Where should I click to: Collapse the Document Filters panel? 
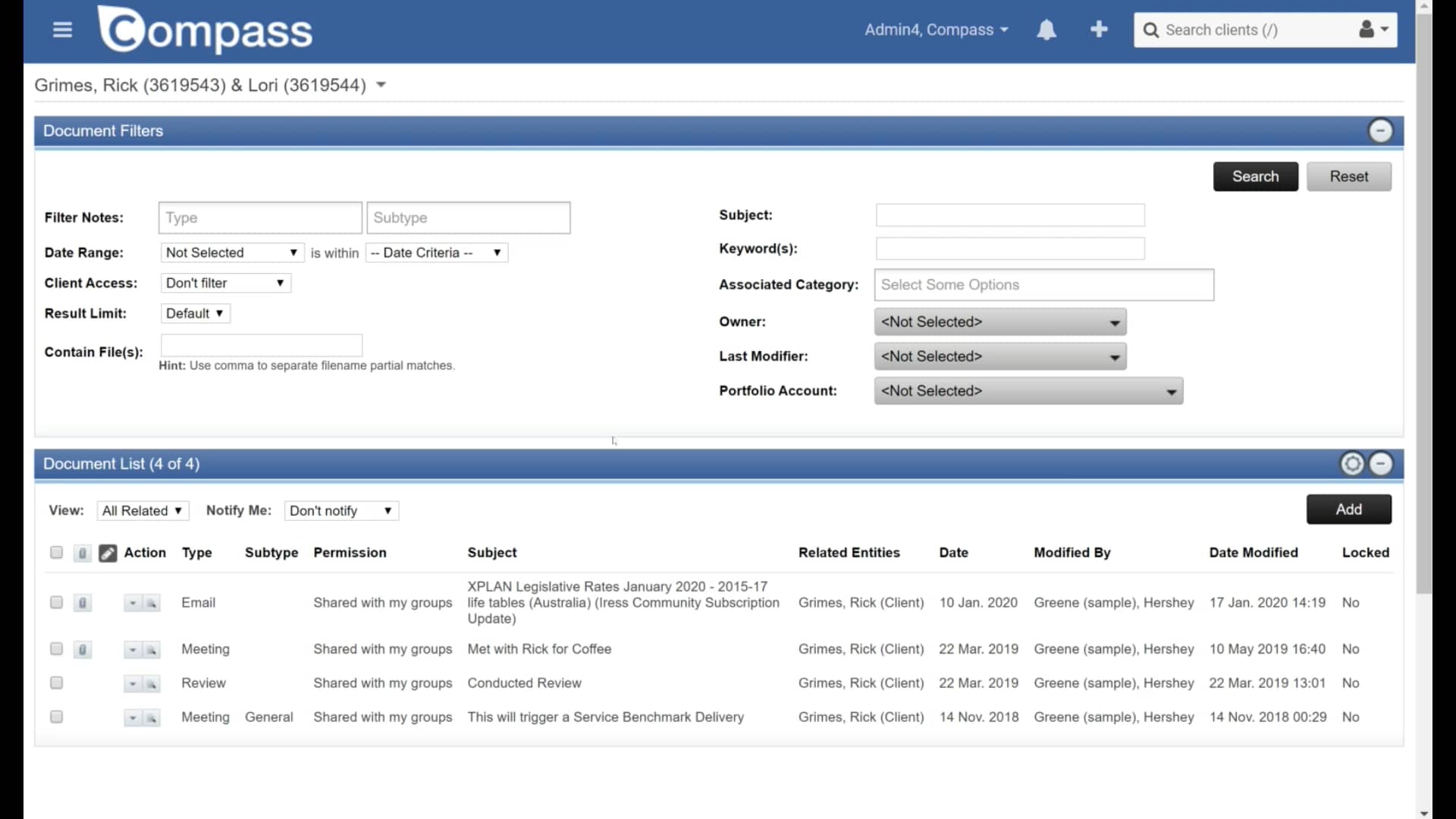1381,130
